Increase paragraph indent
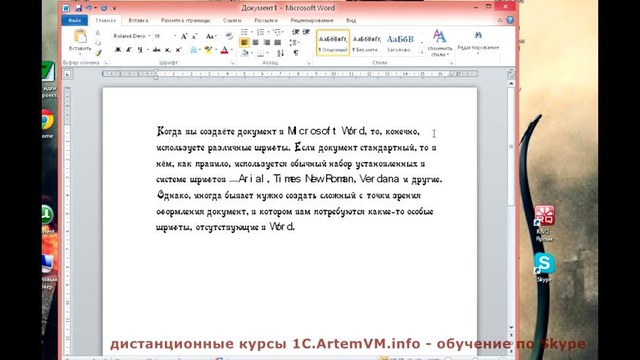 [x=306, y=32]
